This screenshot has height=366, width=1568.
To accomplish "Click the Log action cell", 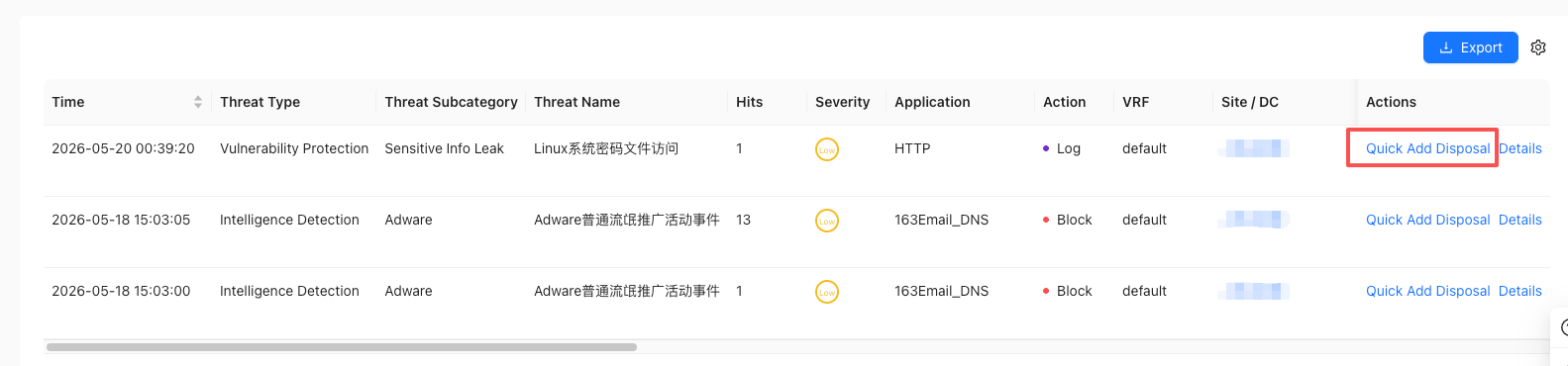I will [1062, 148].
